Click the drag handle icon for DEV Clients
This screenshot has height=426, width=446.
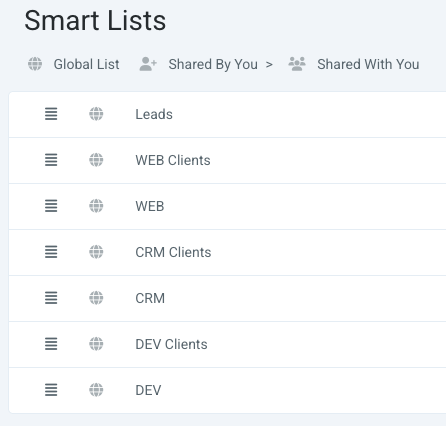(51, 344)
